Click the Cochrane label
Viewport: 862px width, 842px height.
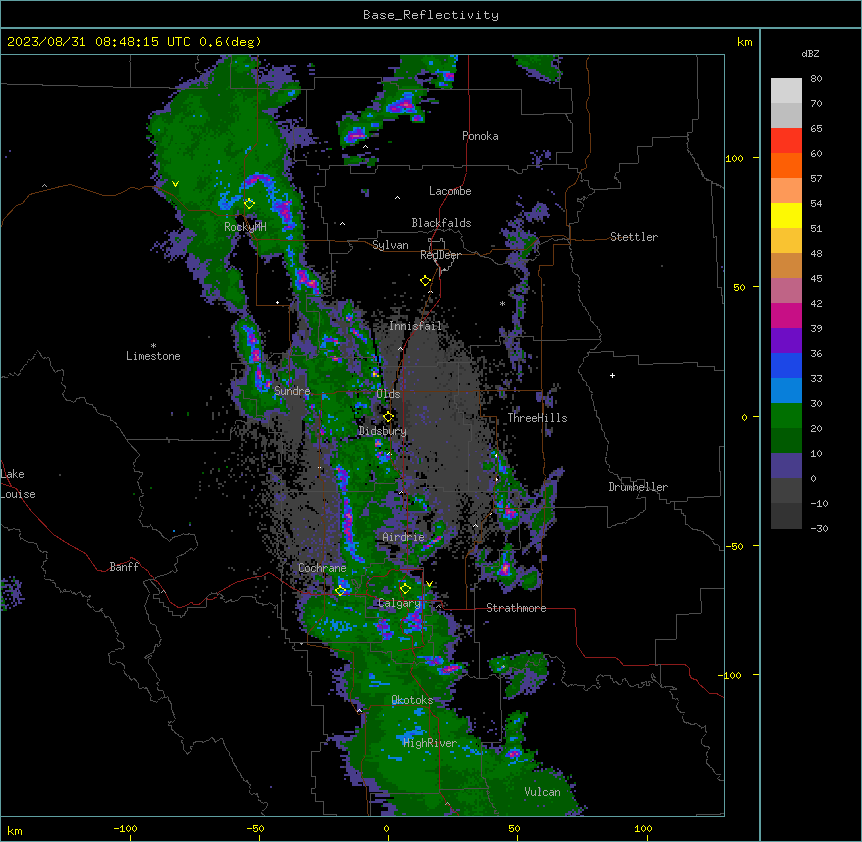pyautogui.click(x=322, y=568)
